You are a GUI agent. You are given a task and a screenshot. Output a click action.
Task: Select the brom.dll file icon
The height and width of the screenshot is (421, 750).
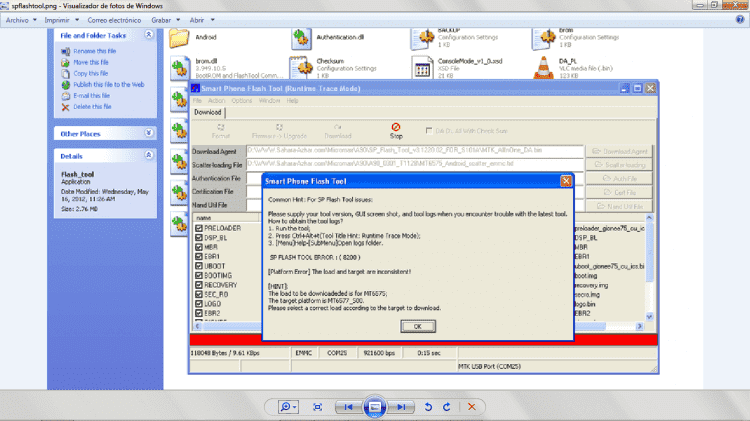pyautogui.click(x=180, y=67)
